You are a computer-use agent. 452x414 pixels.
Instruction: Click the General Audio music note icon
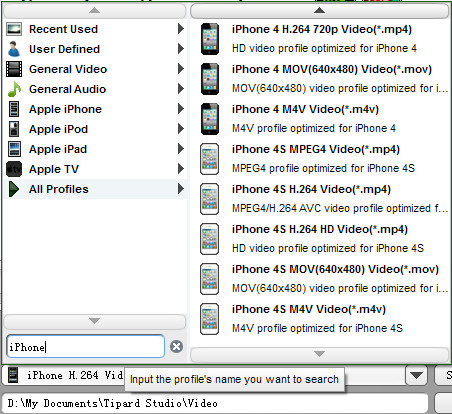click(x=14, y=89)
